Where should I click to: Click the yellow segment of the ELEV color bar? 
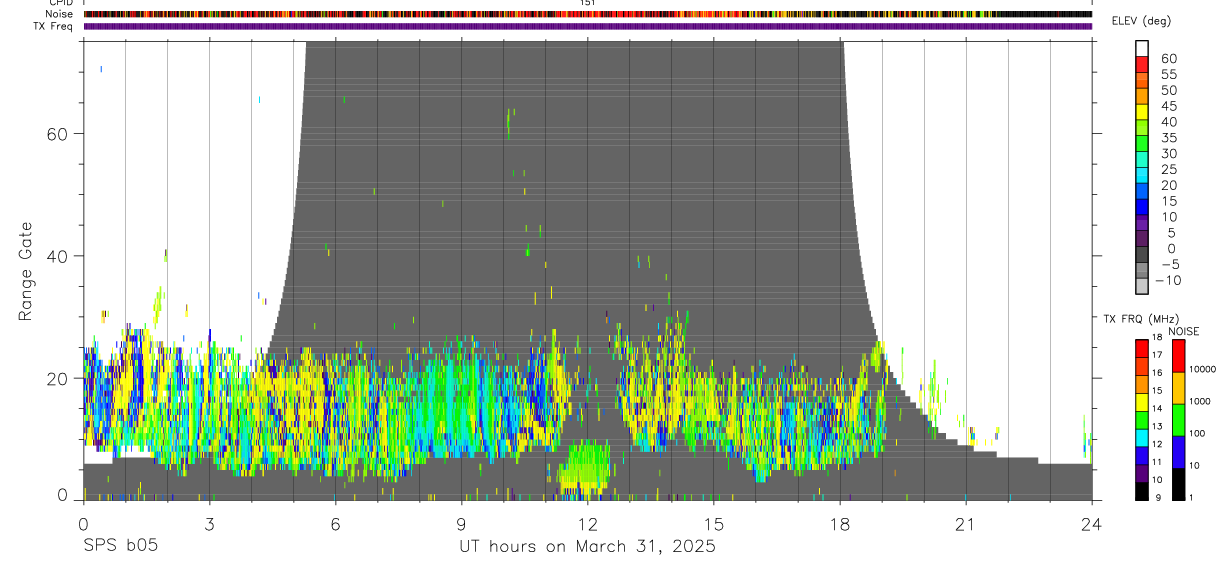pyautogui.click(x=1142, y=111)
